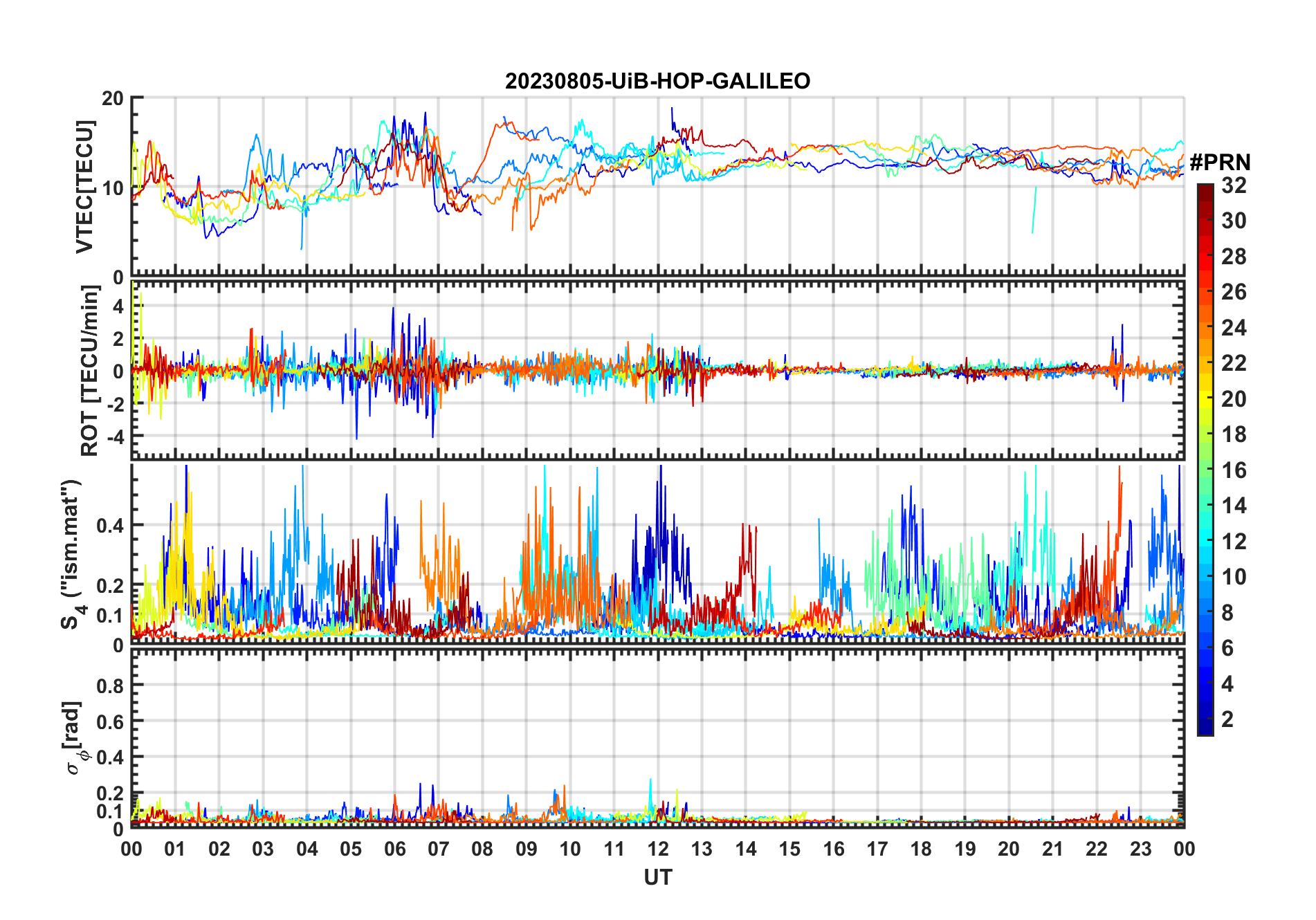Select colorbar tick label 22
The height and width of the screenshot is (920, 1316).
(x=1234, y=363)
